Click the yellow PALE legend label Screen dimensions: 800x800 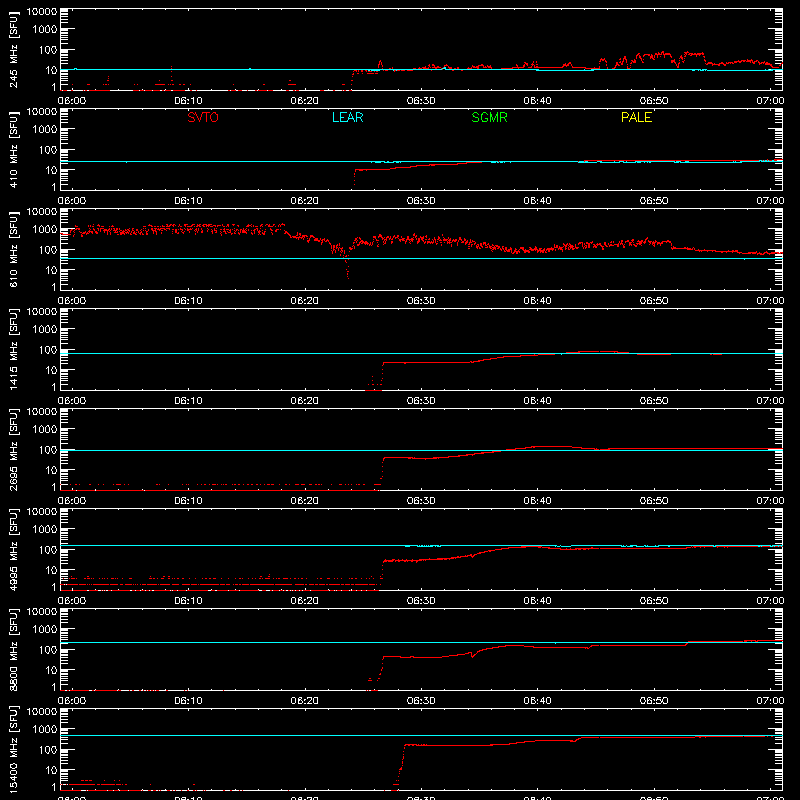pos(636,117)
